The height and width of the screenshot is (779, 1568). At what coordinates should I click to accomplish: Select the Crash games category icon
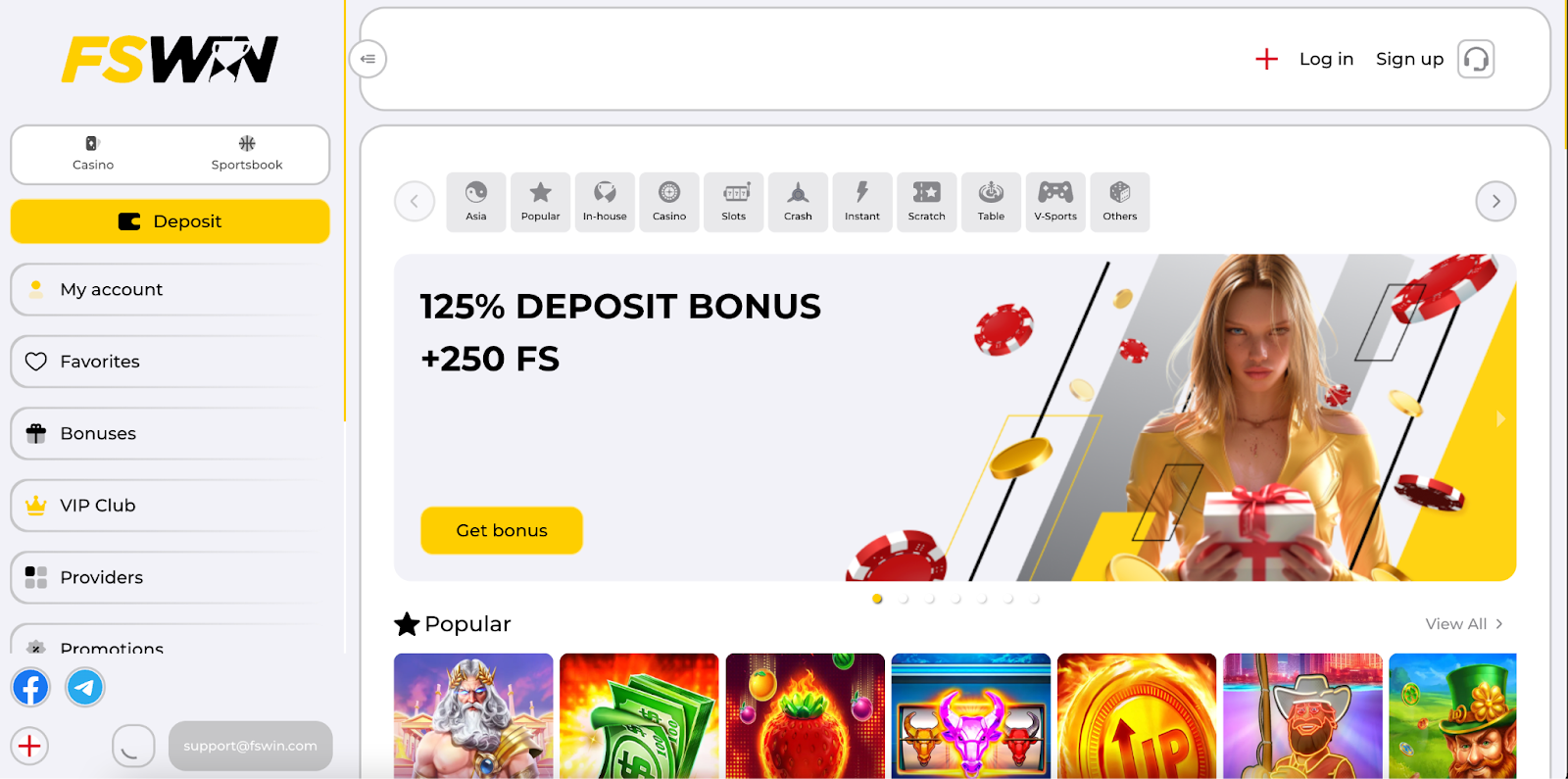point(798,202)
